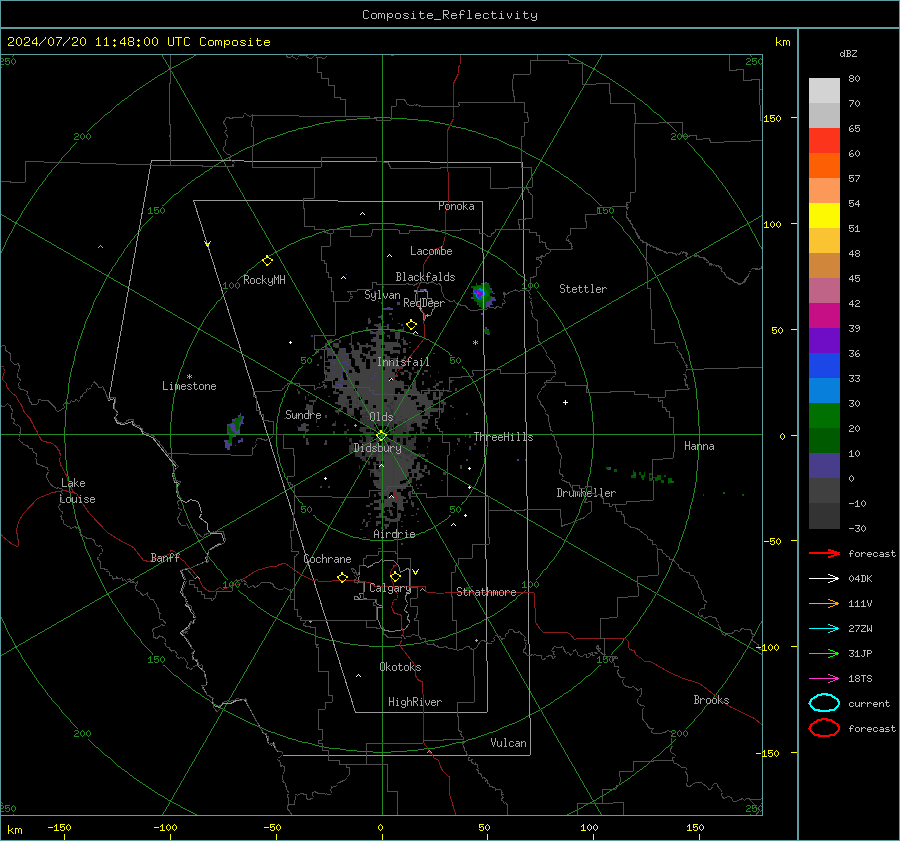Click the Olds label

[381, 417]
